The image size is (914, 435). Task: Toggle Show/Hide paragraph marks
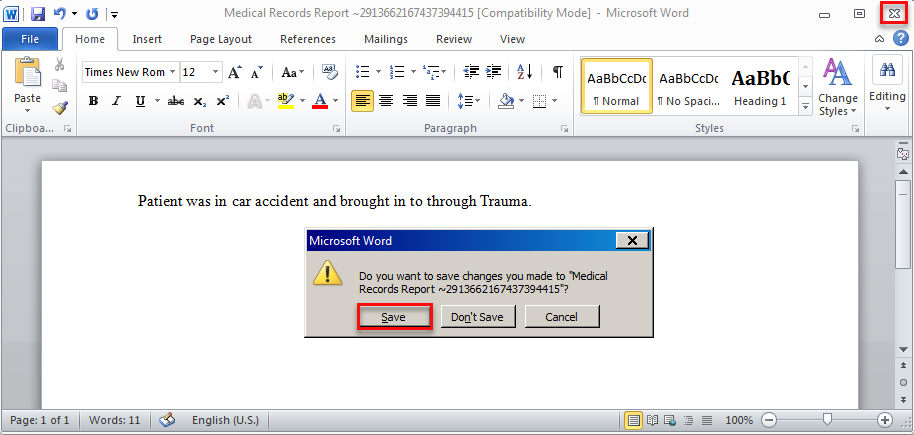(558, 72)
